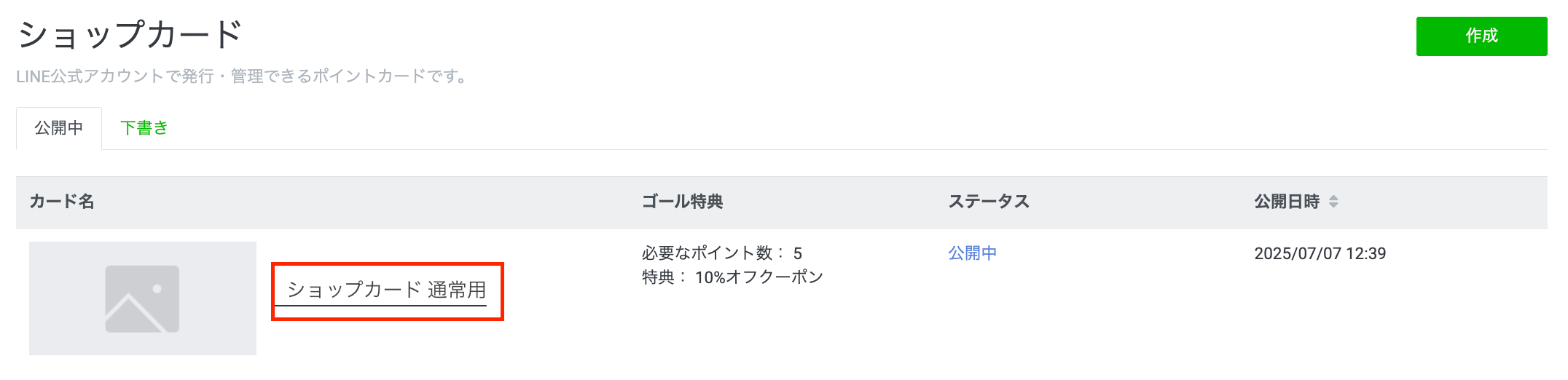Viewport: 1568px width, 380px height.
Task: Click the sort arrows icon beside 公開日時
Action: tap(1333, 202)
